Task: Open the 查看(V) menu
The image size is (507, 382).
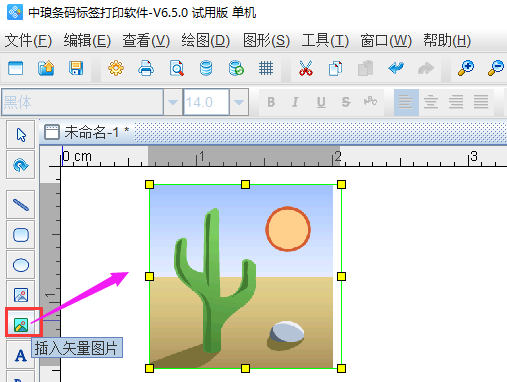Action: [x=146, y=41]
